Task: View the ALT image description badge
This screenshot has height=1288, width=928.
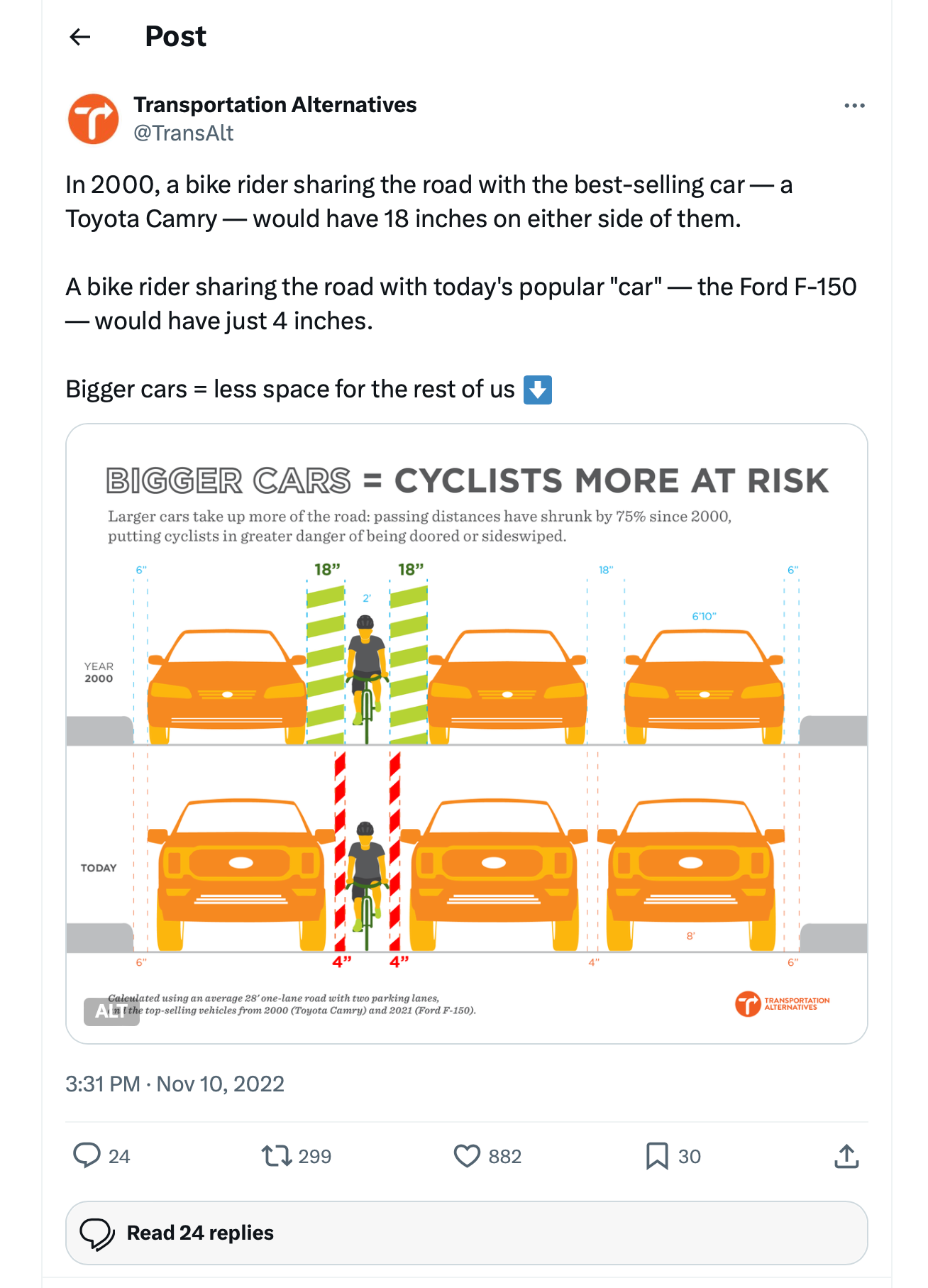Action: pos(111,1011)
